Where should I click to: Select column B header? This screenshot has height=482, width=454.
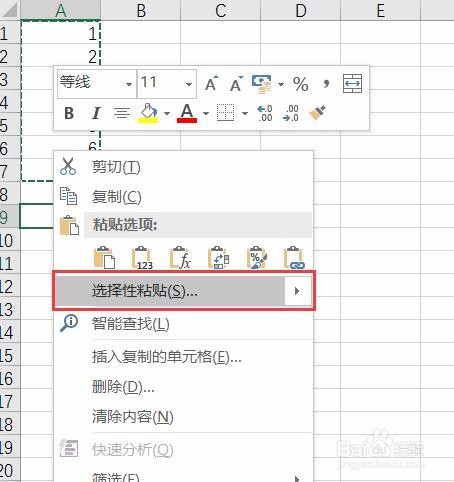point(141,10)
